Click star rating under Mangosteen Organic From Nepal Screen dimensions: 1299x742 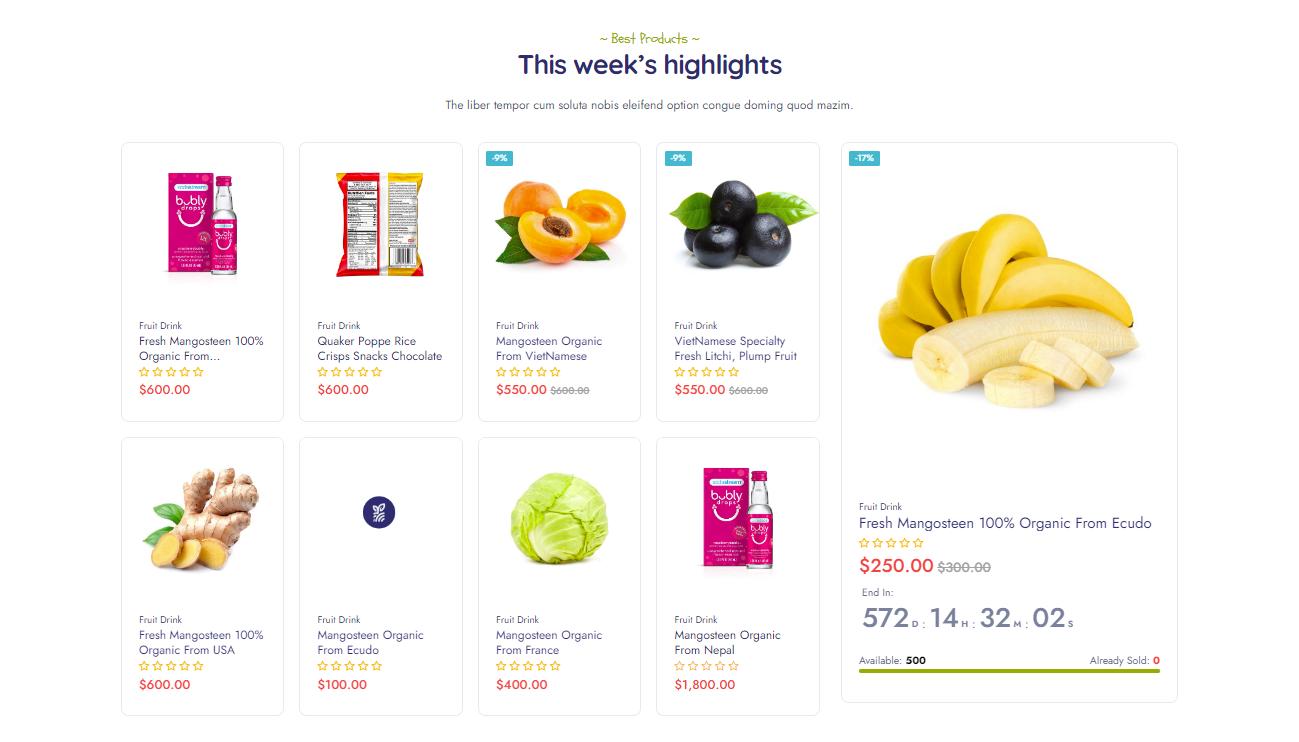point(706,666)
